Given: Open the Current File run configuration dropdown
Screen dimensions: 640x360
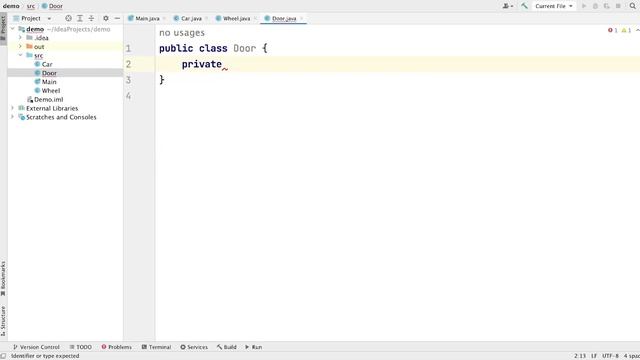Looking at the screenshot, I should coord(554,6).
